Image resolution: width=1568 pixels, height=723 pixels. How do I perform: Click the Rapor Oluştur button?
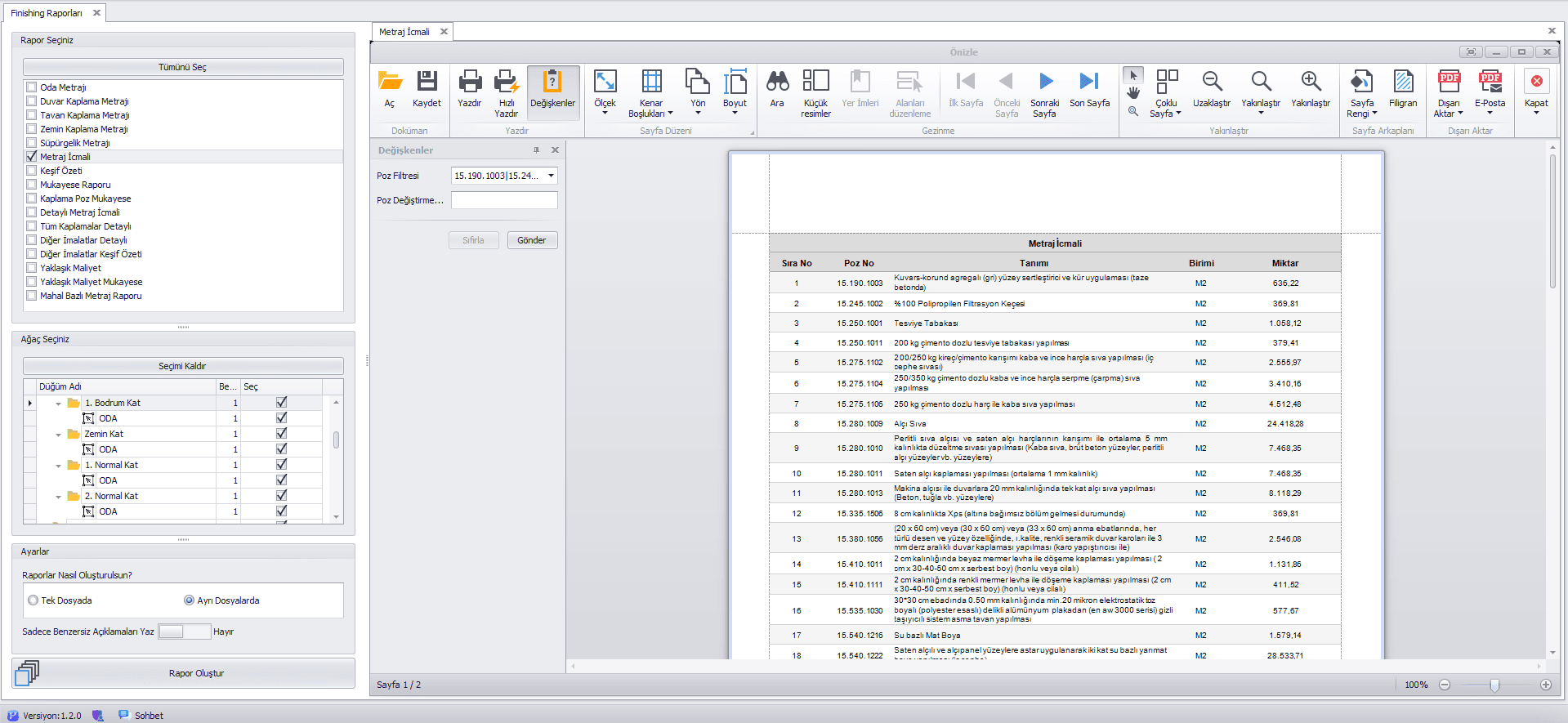point(183,673)
